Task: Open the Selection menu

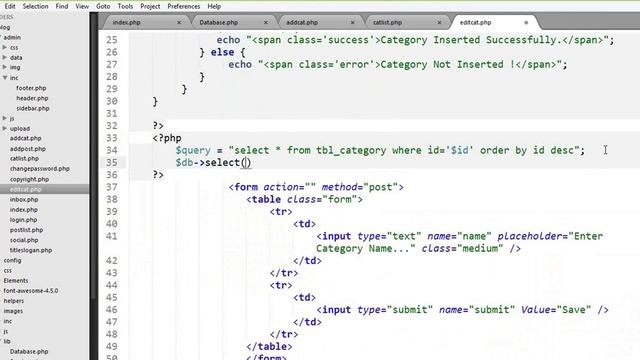Action: tap(36, 7)
